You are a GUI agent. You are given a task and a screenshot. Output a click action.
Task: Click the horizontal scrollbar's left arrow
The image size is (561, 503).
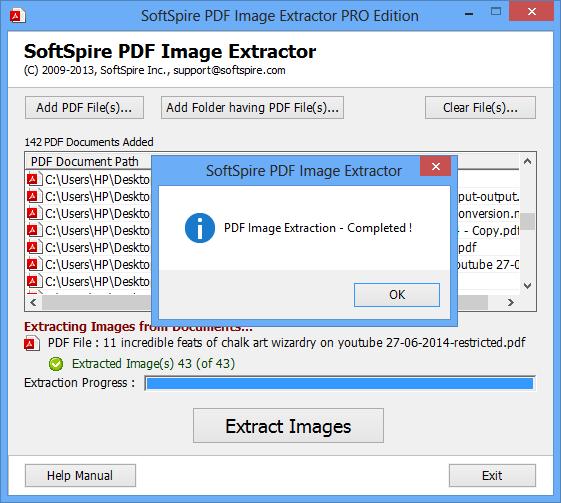tap(33, 303)
